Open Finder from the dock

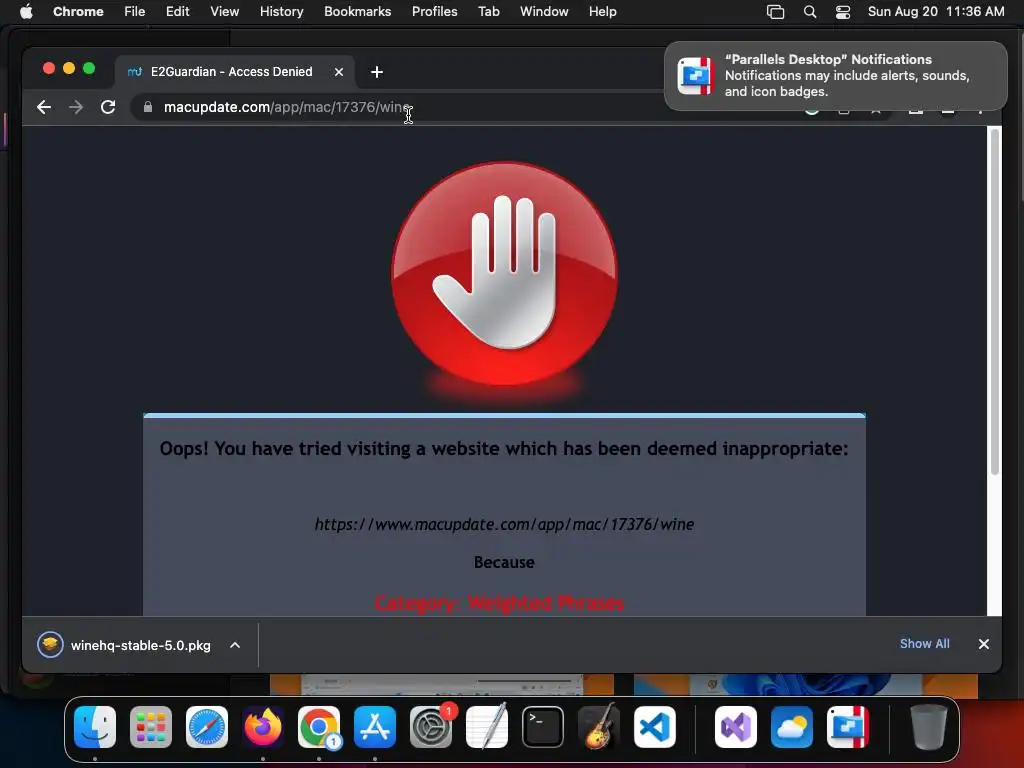pyautogui.click(x=95, y=727)
